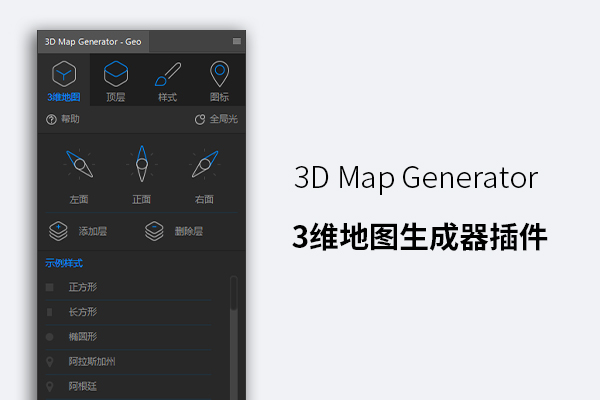Click the 全局光 text label

click(x=224, y=119)
